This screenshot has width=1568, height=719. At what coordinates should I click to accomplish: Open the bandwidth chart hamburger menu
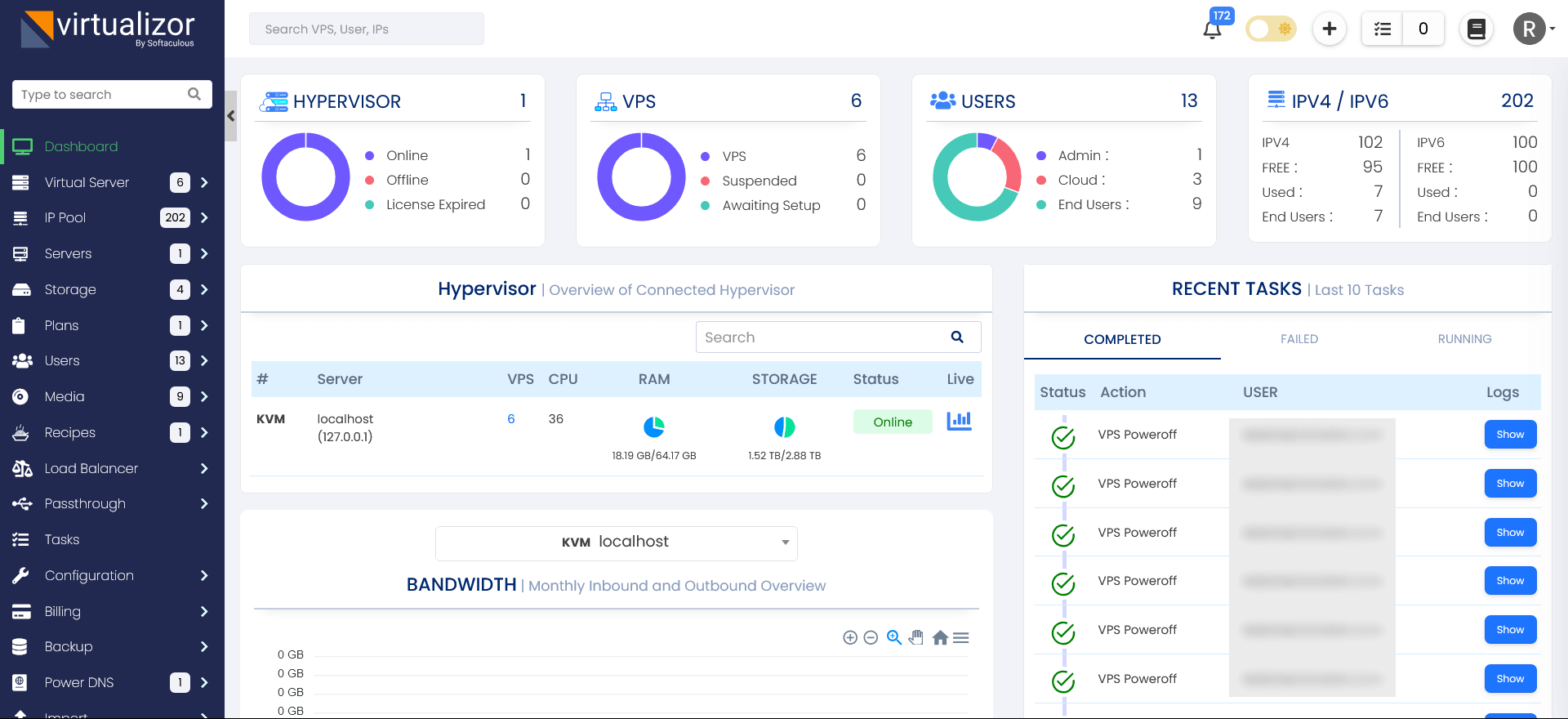(x=961, y=638)
